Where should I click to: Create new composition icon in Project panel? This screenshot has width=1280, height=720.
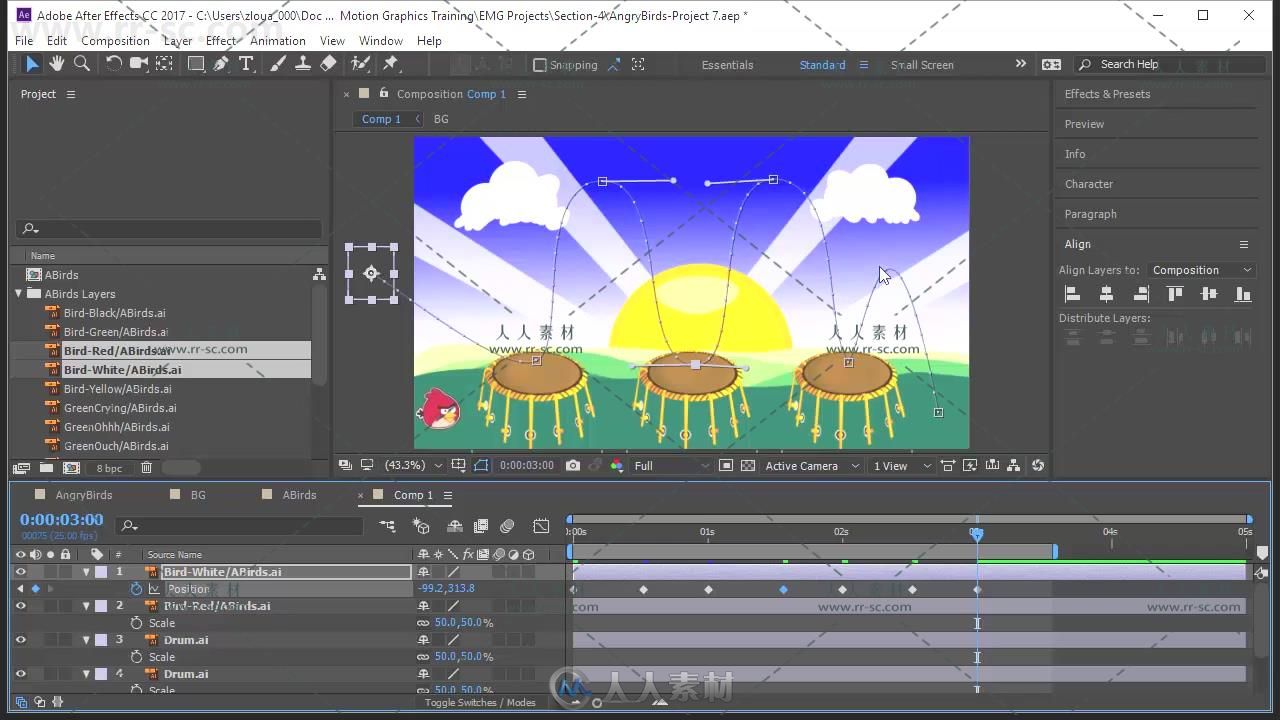point(71,468)
